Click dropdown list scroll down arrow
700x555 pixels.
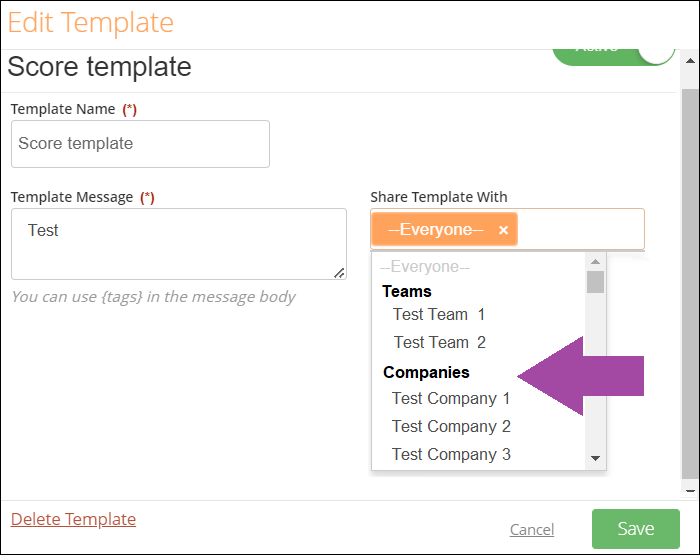pos(595,458)
